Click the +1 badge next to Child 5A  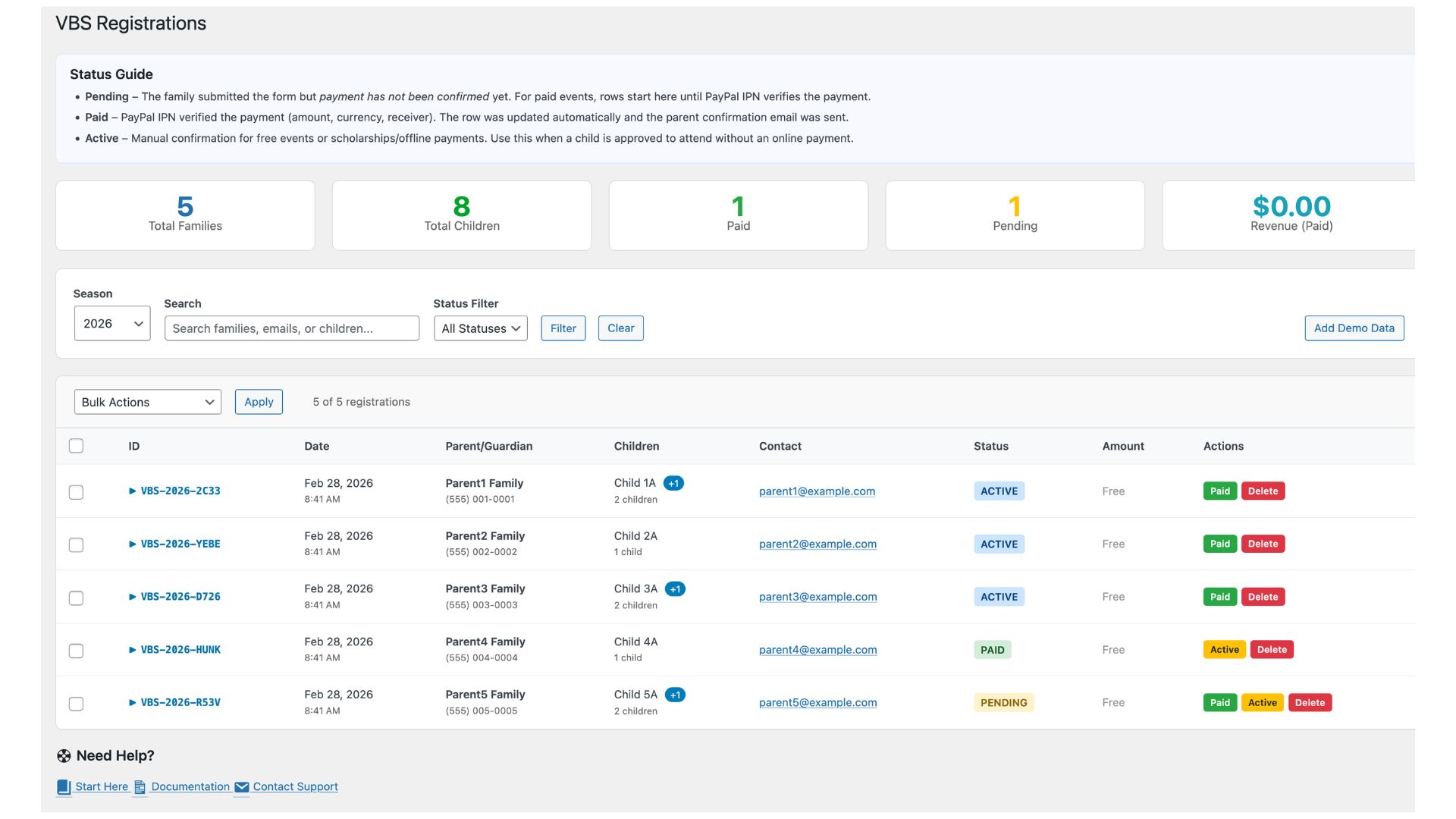coord(675,695)
